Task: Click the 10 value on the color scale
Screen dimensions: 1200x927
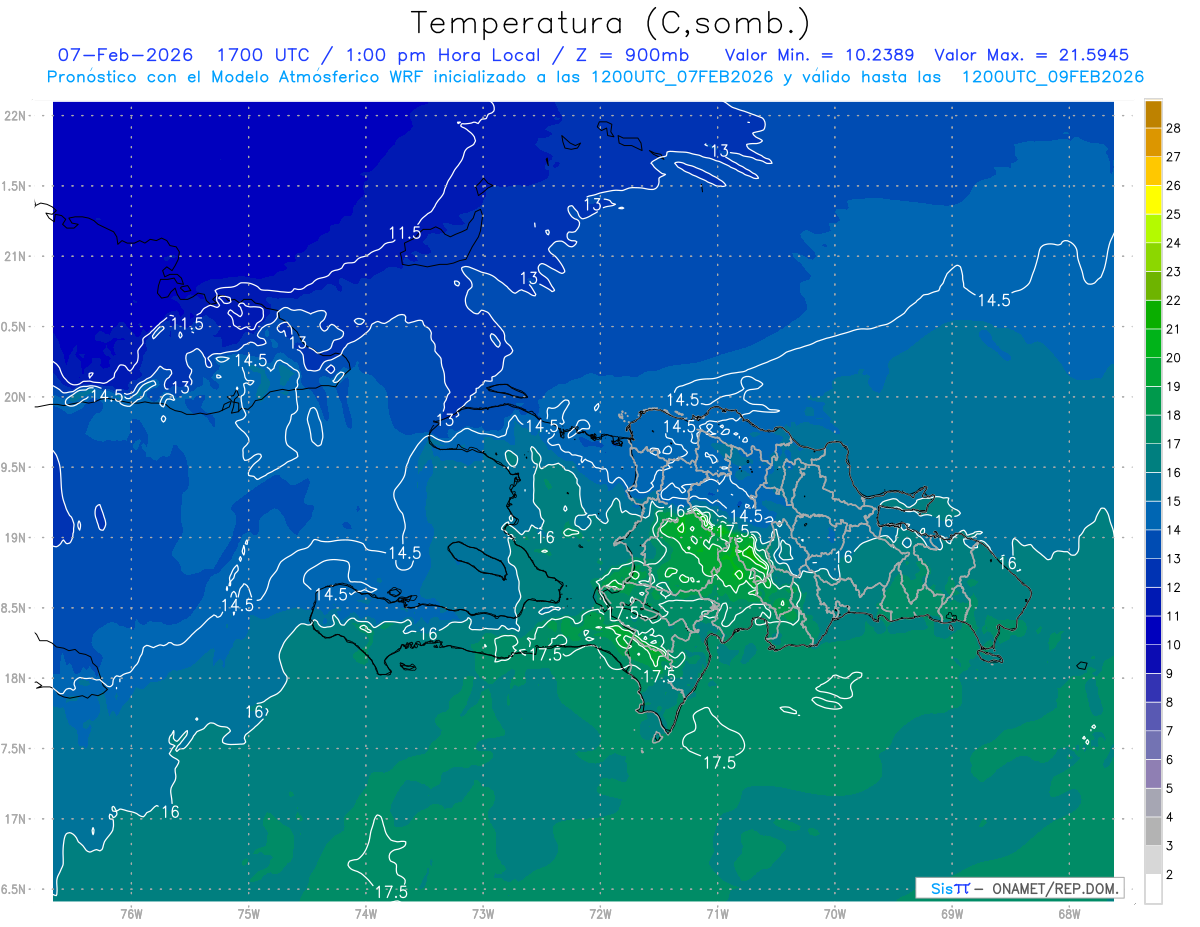Action: (1174, 645)
